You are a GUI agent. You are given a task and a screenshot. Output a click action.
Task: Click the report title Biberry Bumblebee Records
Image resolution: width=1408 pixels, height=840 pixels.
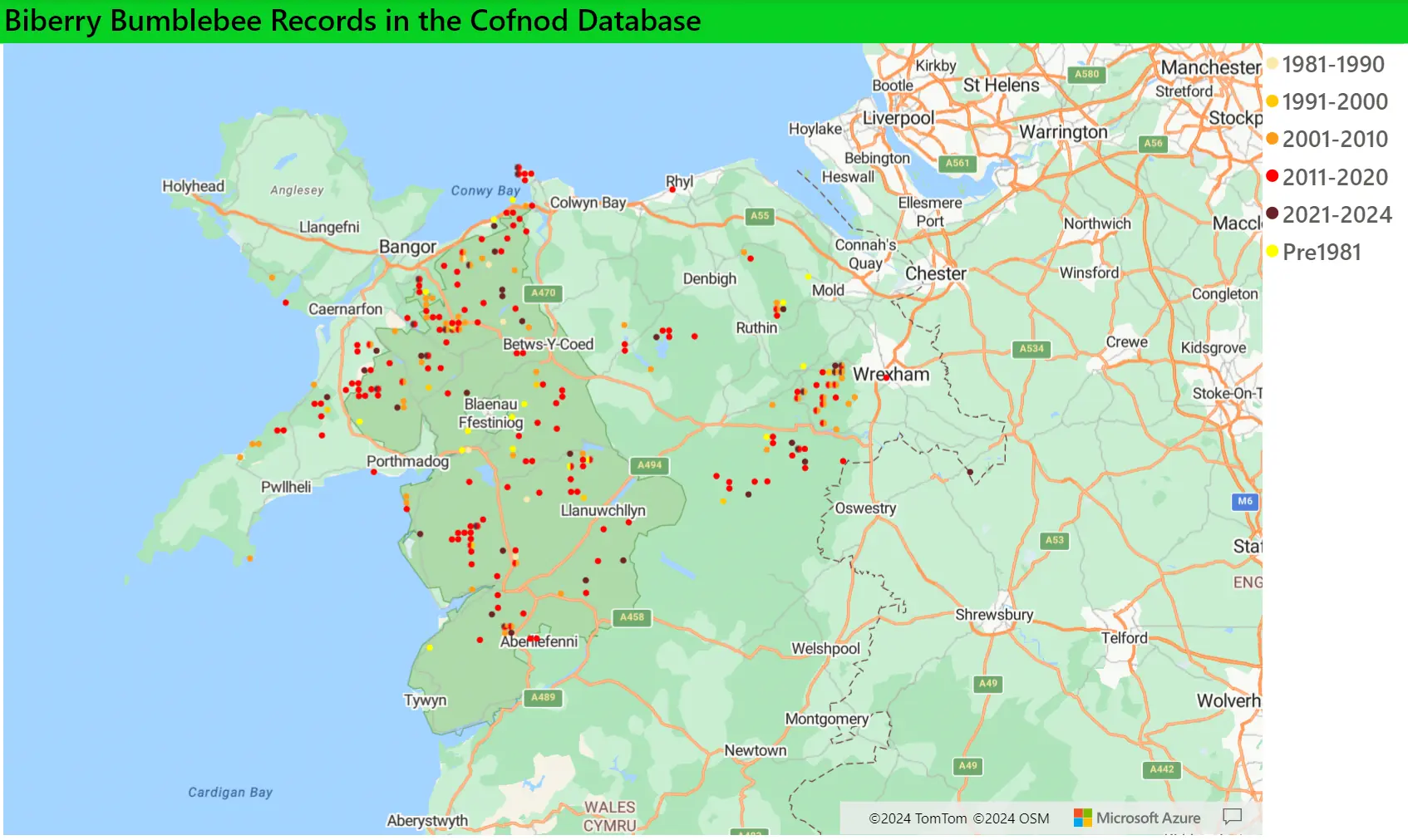click(x=352, y=21)
